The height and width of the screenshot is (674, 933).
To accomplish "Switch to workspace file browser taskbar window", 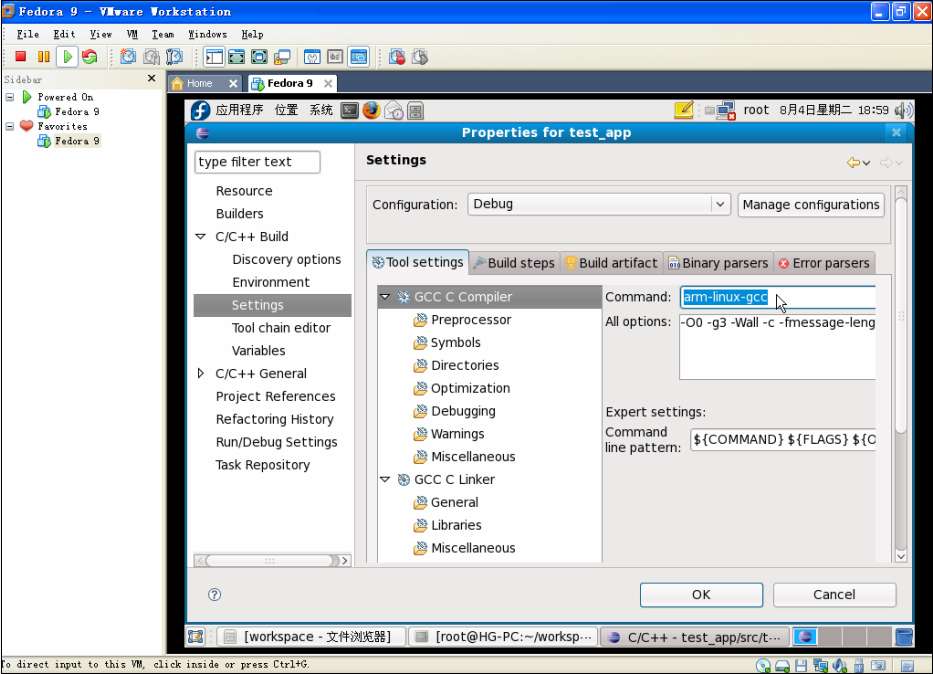I will click(x=311, y=637).
